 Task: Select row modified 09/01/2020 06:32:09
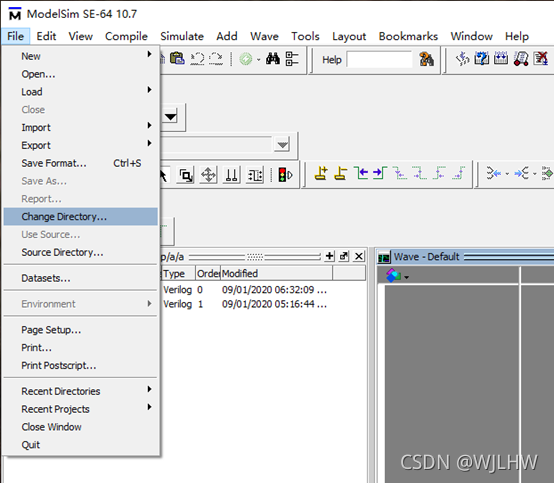263,290
